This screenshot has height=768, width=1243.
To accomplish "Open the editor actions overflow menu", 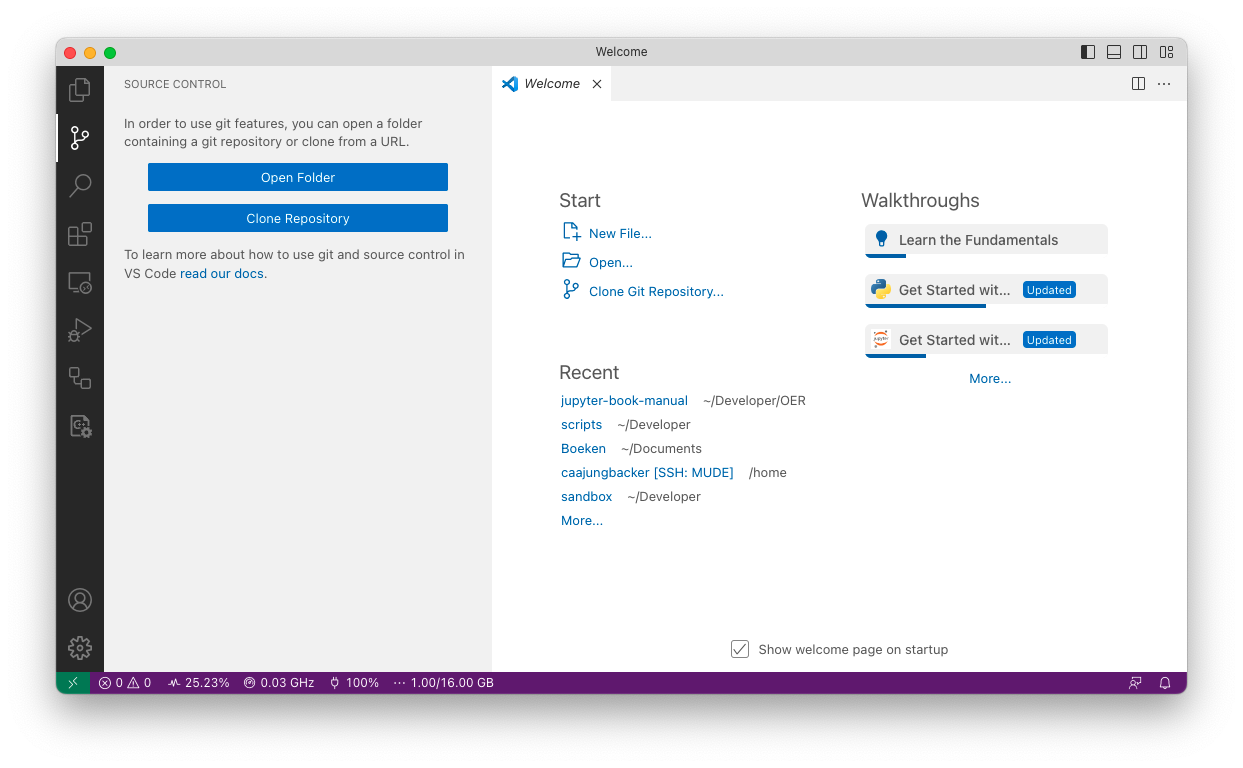I will tap(1163, 84).
